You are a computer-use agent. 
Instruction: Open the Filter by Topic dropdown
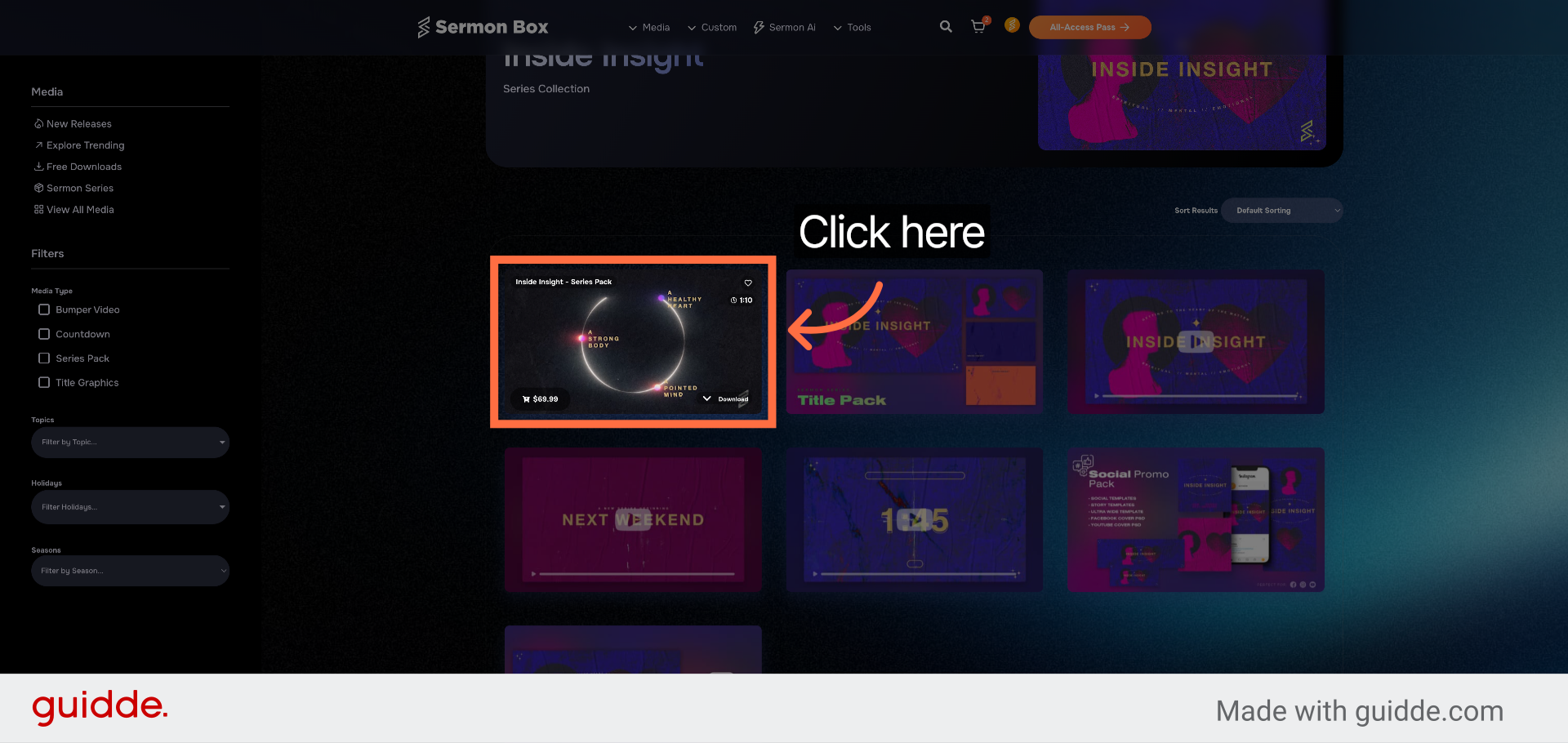pyautogui.click(x=130, y=443)
